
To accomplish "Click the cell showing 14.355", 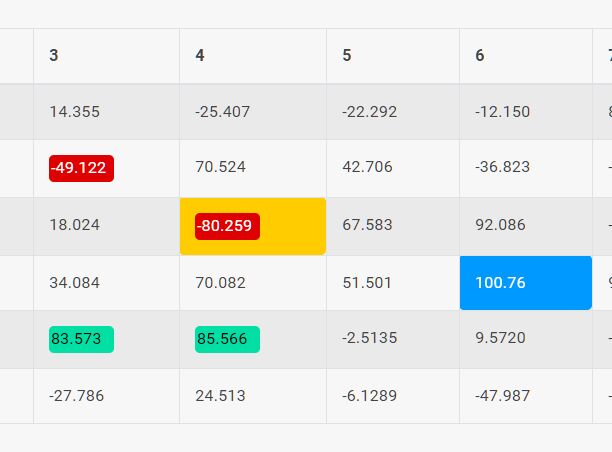I will [107, 112].
